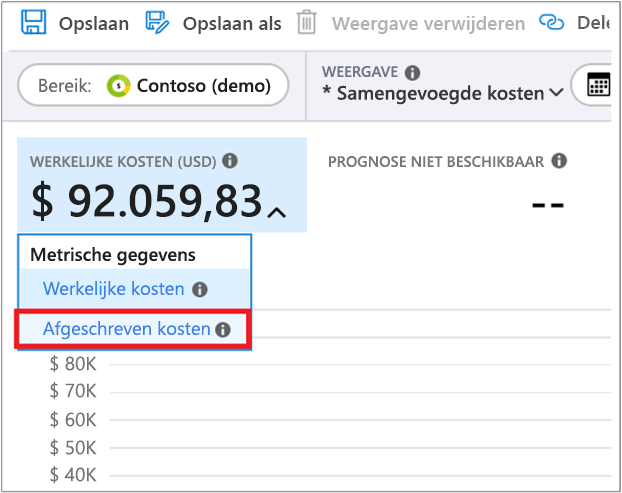Click info icon beside Afgeschreven kosten
The width and height of the screenshot is (622, 493).
[x=223, y=330]
